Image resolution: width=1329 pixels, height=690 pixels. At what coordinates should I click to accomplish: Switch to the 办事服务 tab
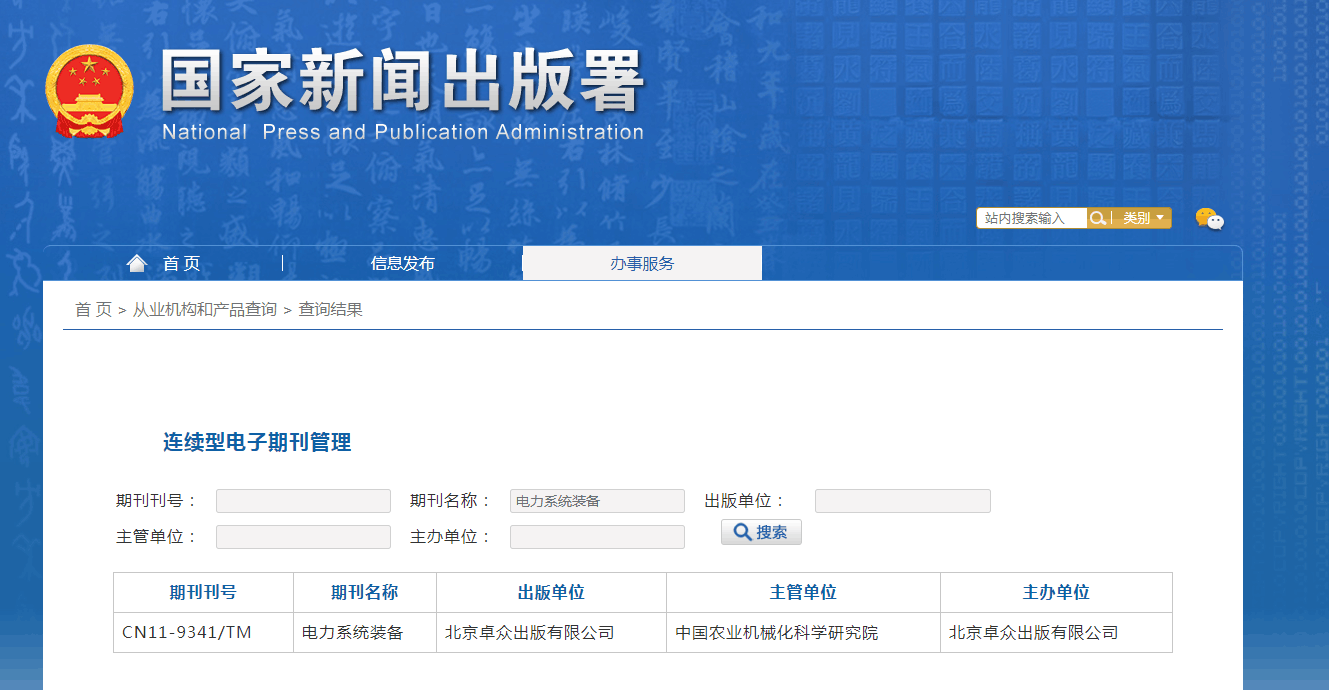(642, 264)
